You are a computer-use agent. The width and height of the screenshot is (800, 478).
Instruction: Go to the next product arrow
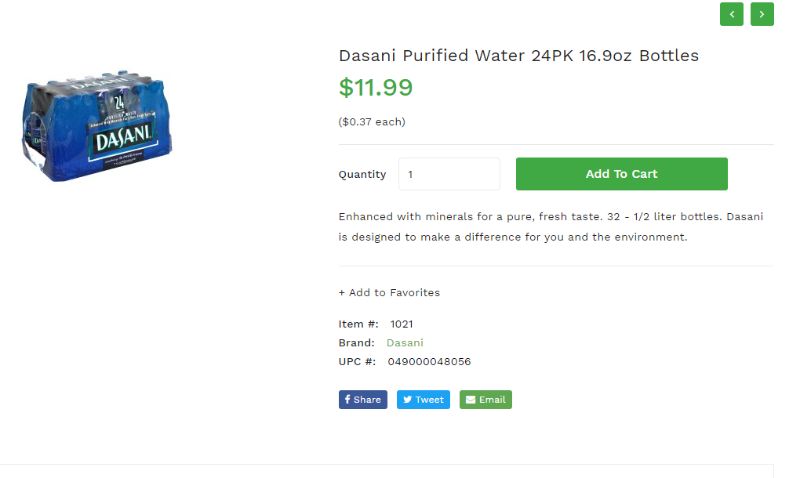[x=762, y=14]
